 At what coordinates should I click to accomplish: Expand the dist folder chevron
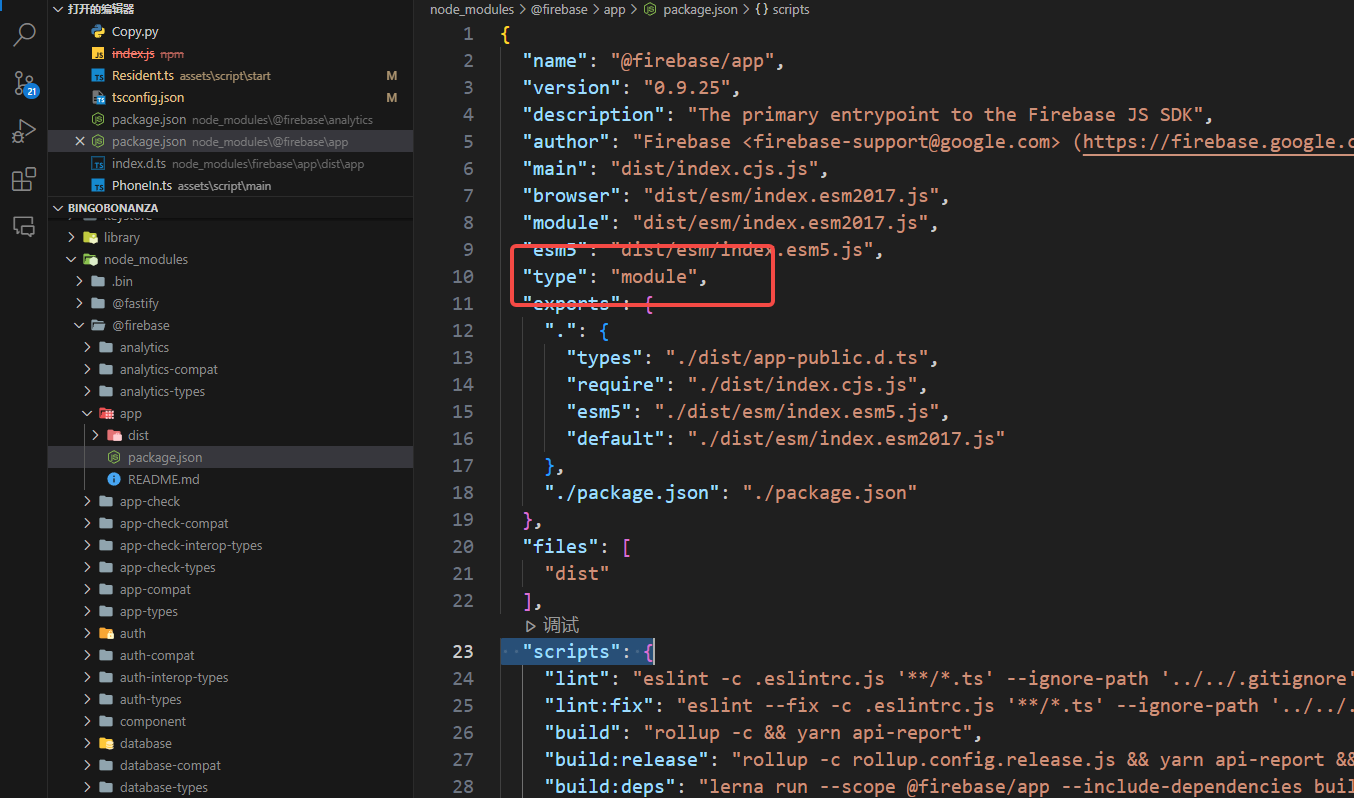coord(96,436)
